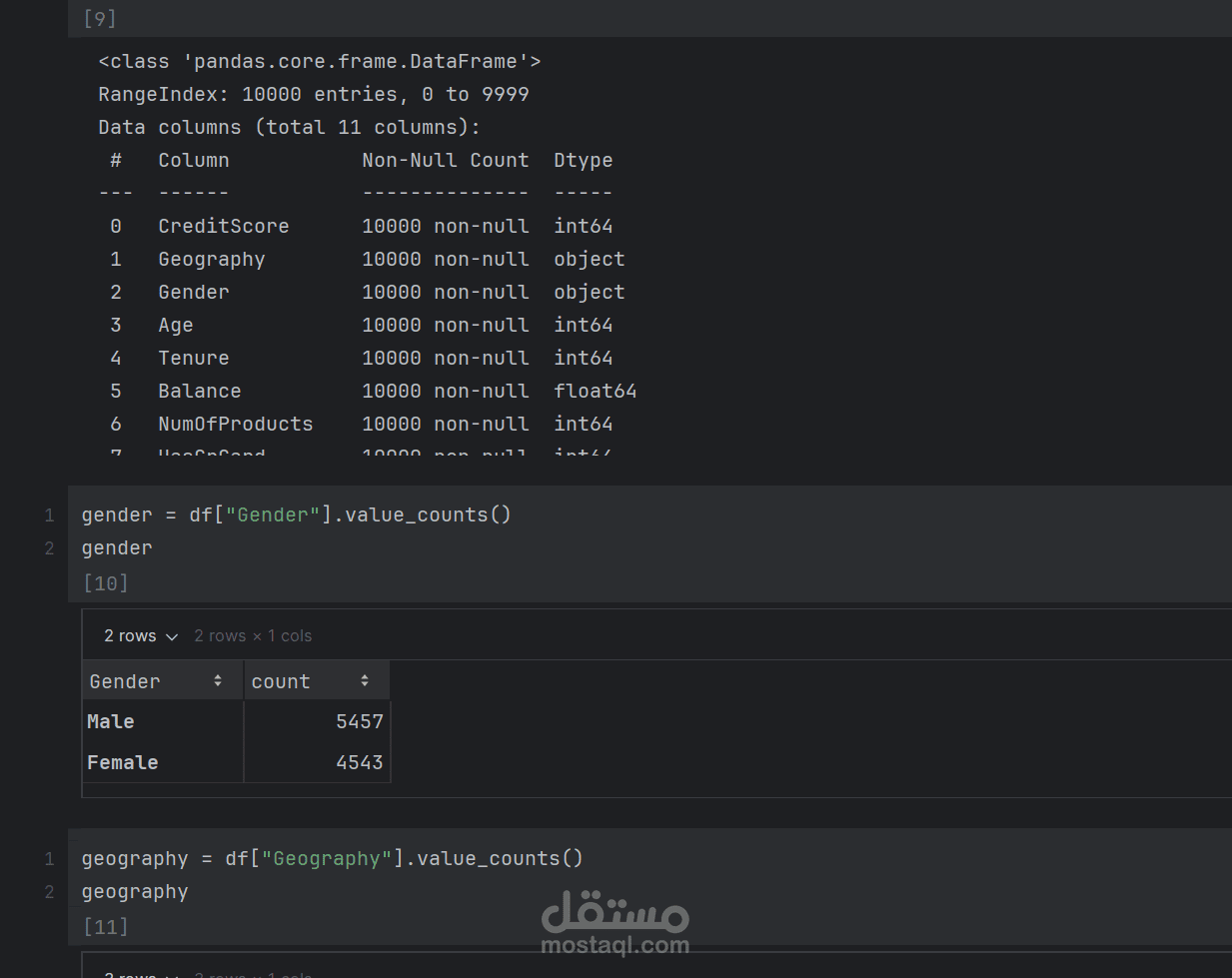The width and height of the screenshot is (1232, 978).
Task: Click the "Geography" string in code
Action: [327, 859]
